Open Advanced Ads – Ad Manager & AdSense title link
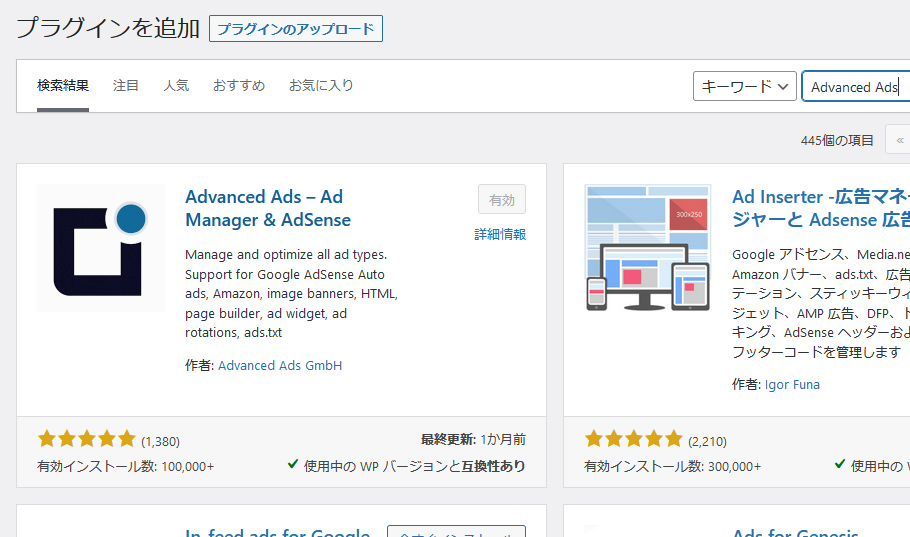The width and height of the screenshot is (910, 537). [x=268, y=208]
